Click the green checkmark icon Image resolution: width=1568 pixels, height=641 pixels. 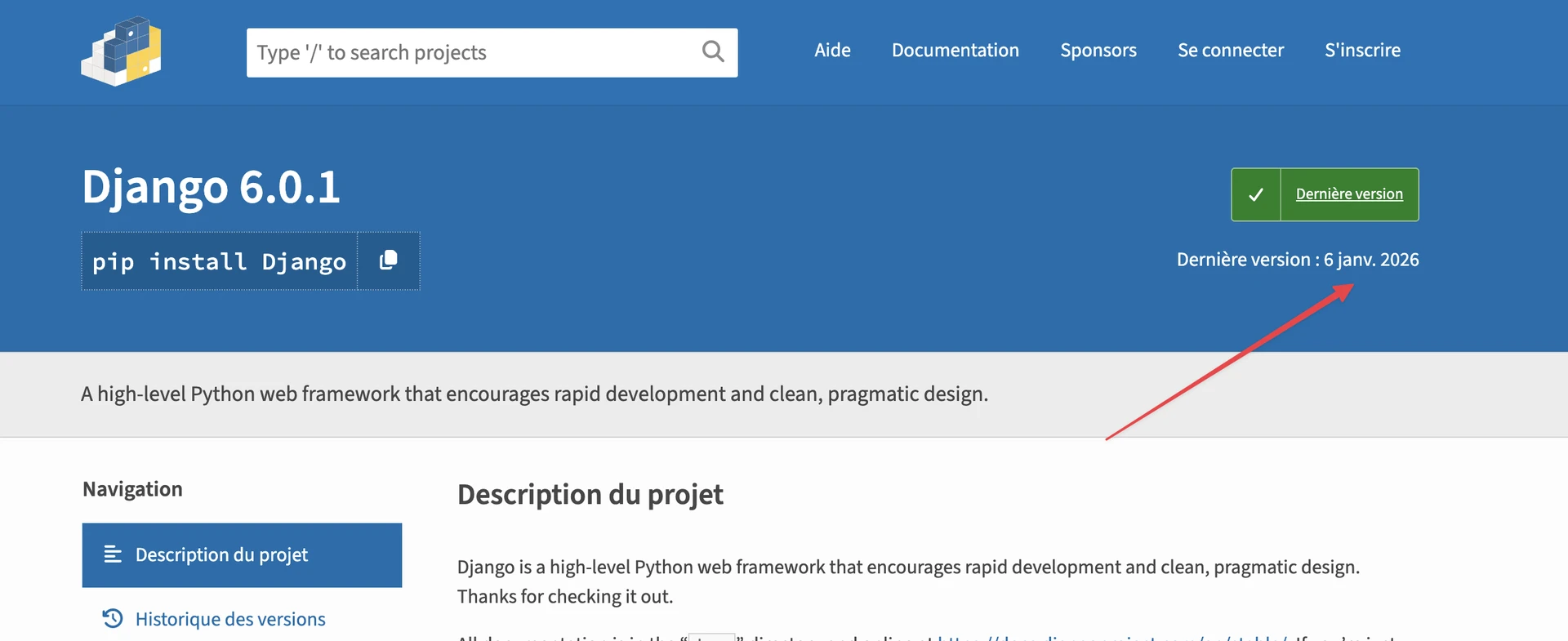1256,194
